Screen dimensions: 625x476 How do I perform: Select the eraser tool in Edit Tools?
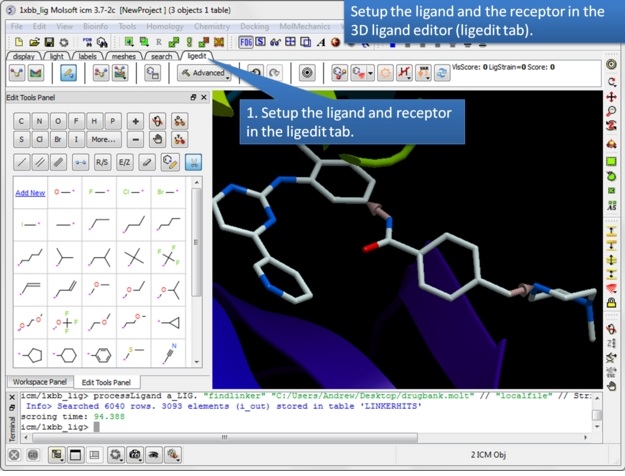(x=147, y=161)
